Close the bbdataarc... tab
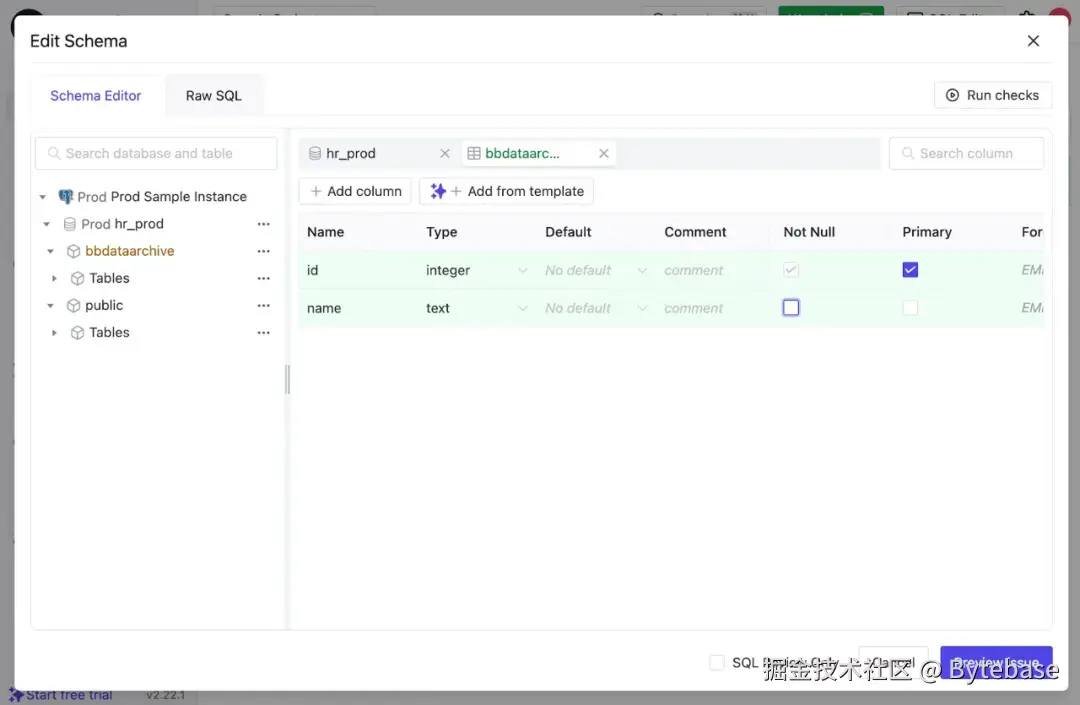Screen dimensions: 1080x705 [604, 153]
